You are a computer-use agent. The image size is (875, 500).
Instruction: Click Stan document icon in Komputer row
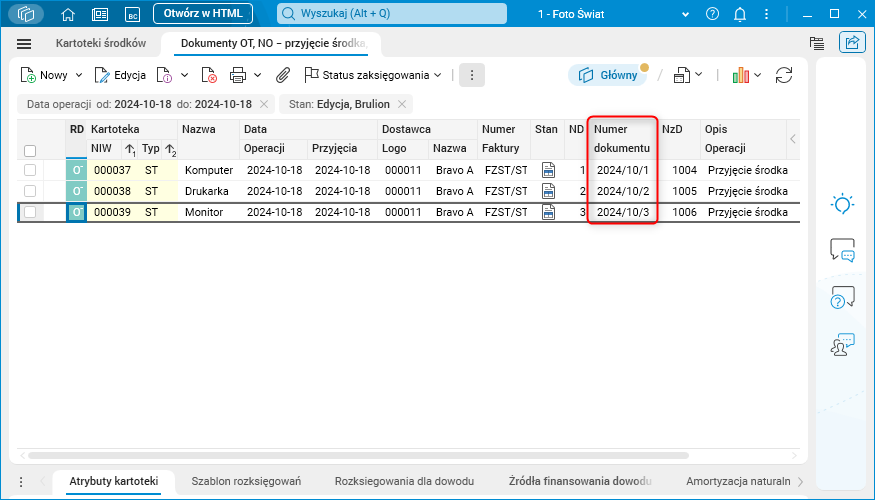pyautogui.click(x=549, y=170)
